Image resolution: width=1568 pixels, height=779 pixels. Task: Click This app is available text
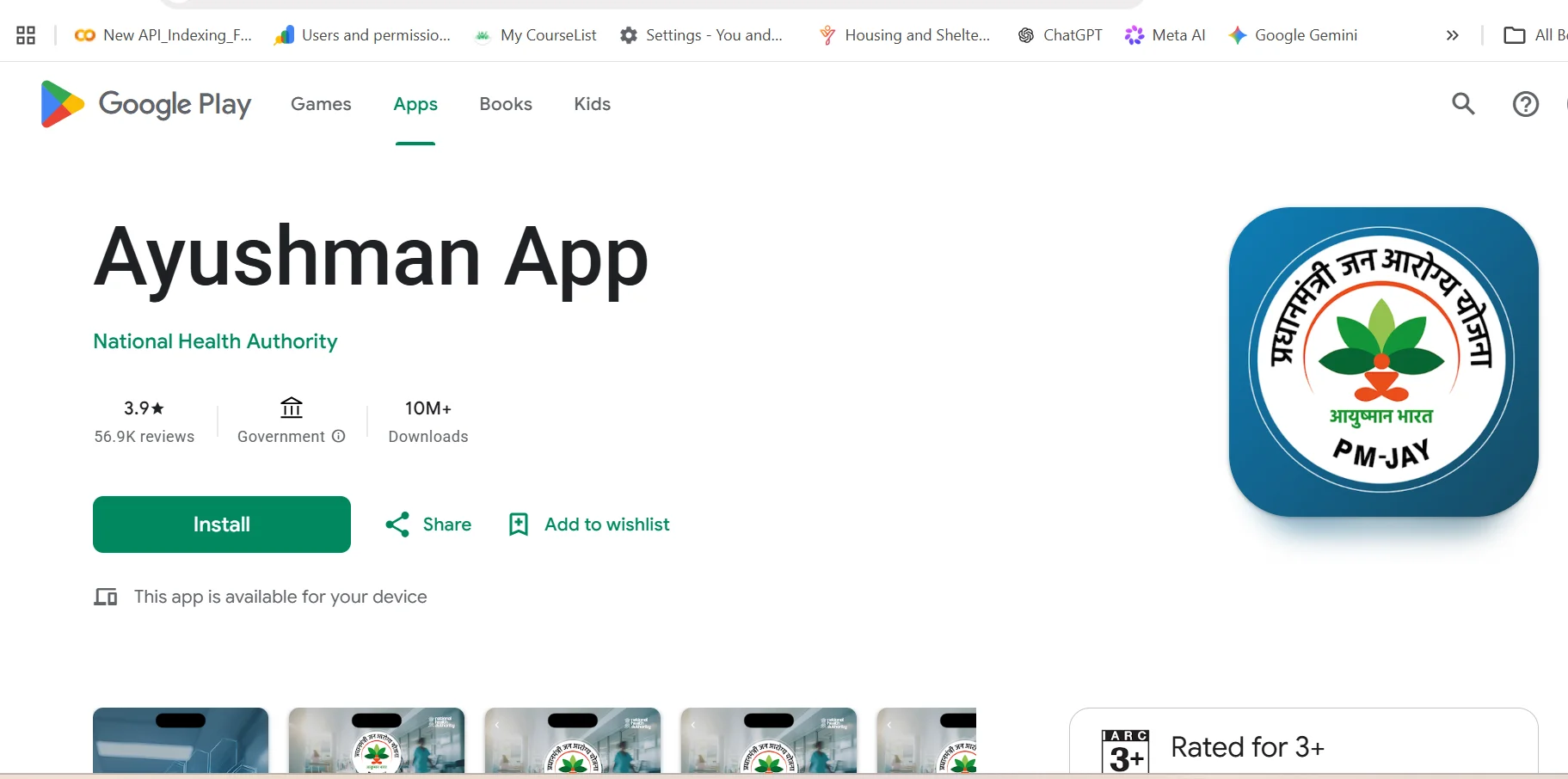280,597
